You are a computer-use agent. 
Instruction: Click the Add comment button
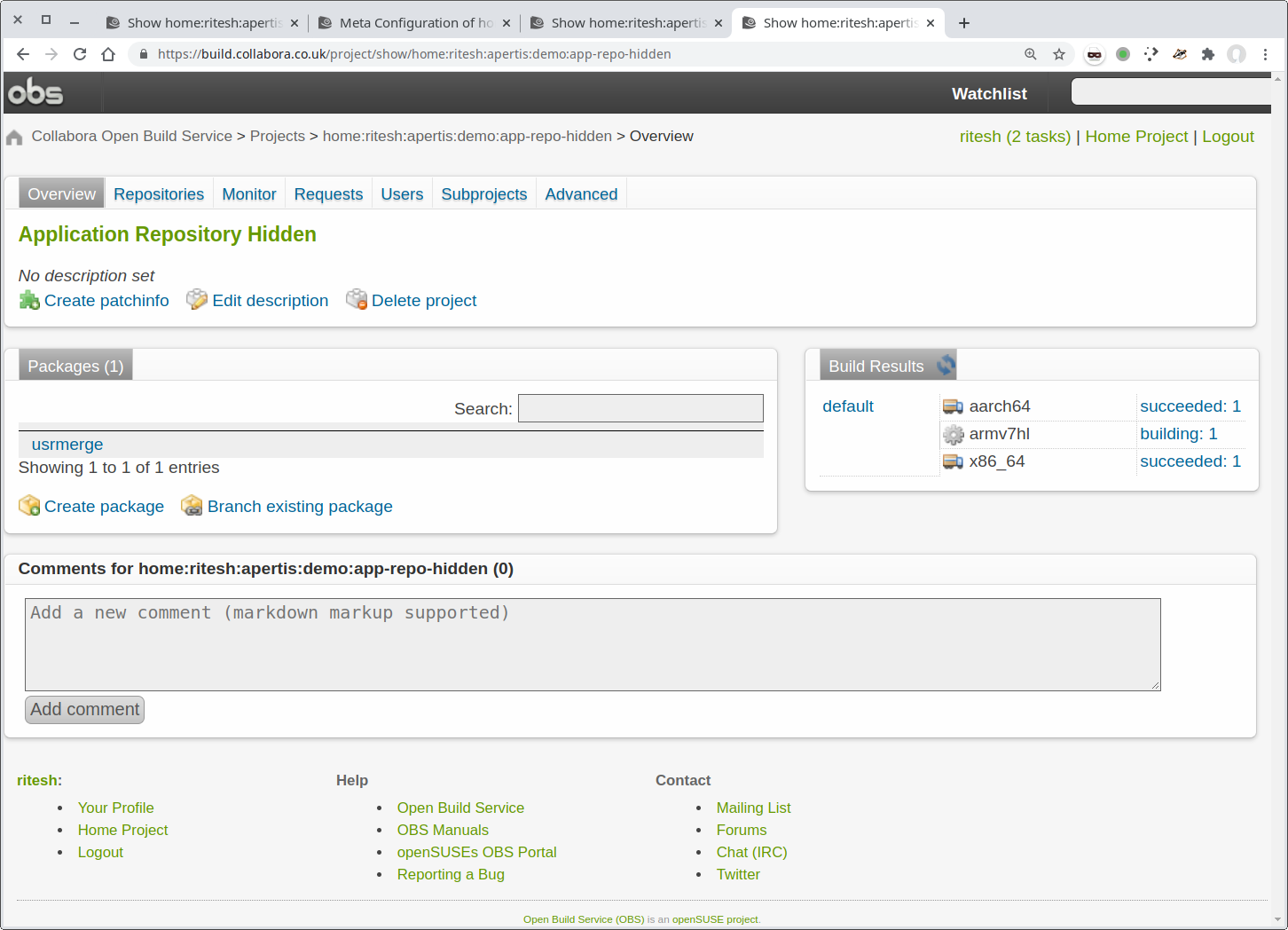tap(84, 709)
